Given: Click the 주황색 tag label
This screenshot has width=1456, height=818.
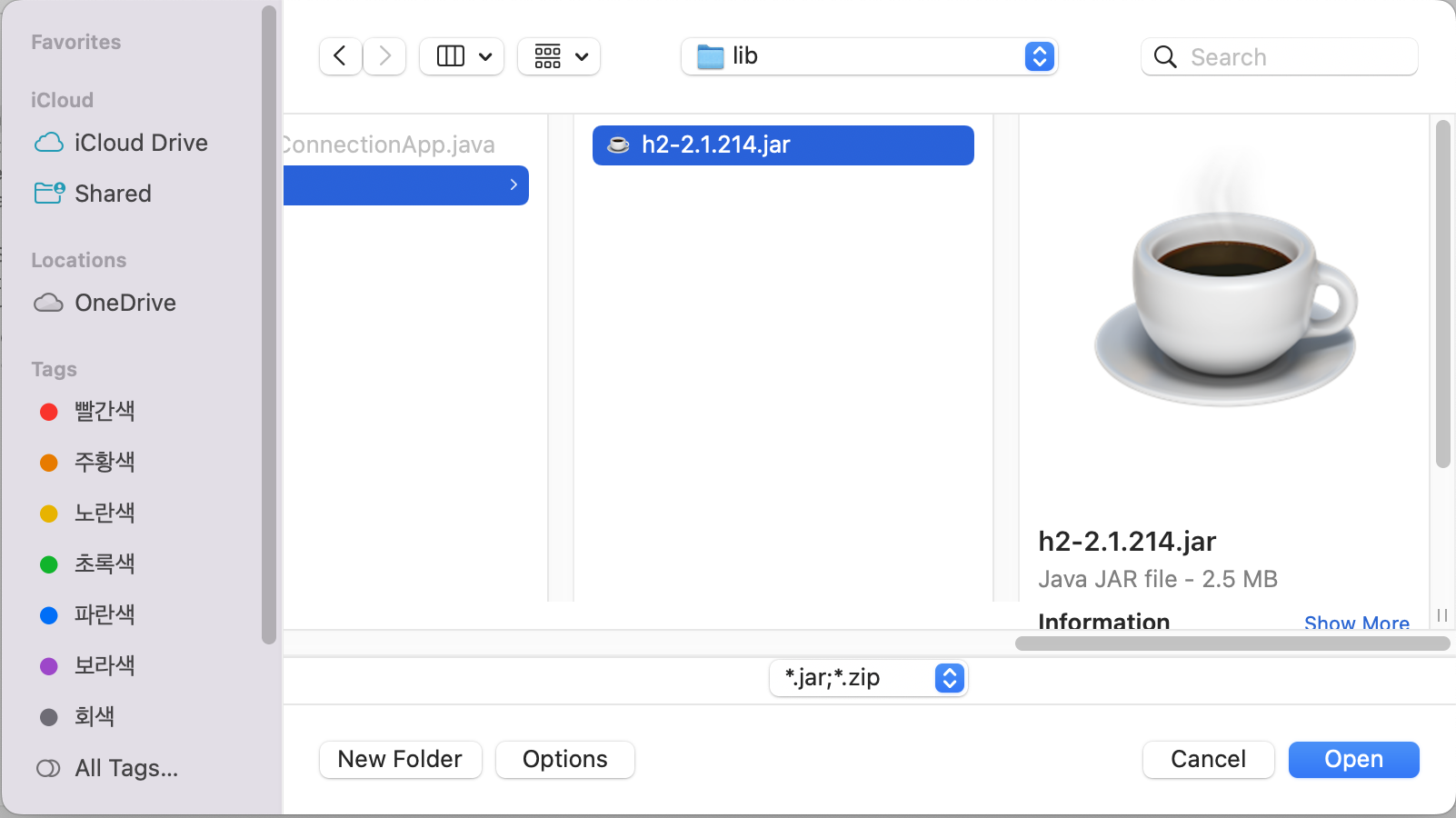Looking at the screenshot, I should (105, 462).
